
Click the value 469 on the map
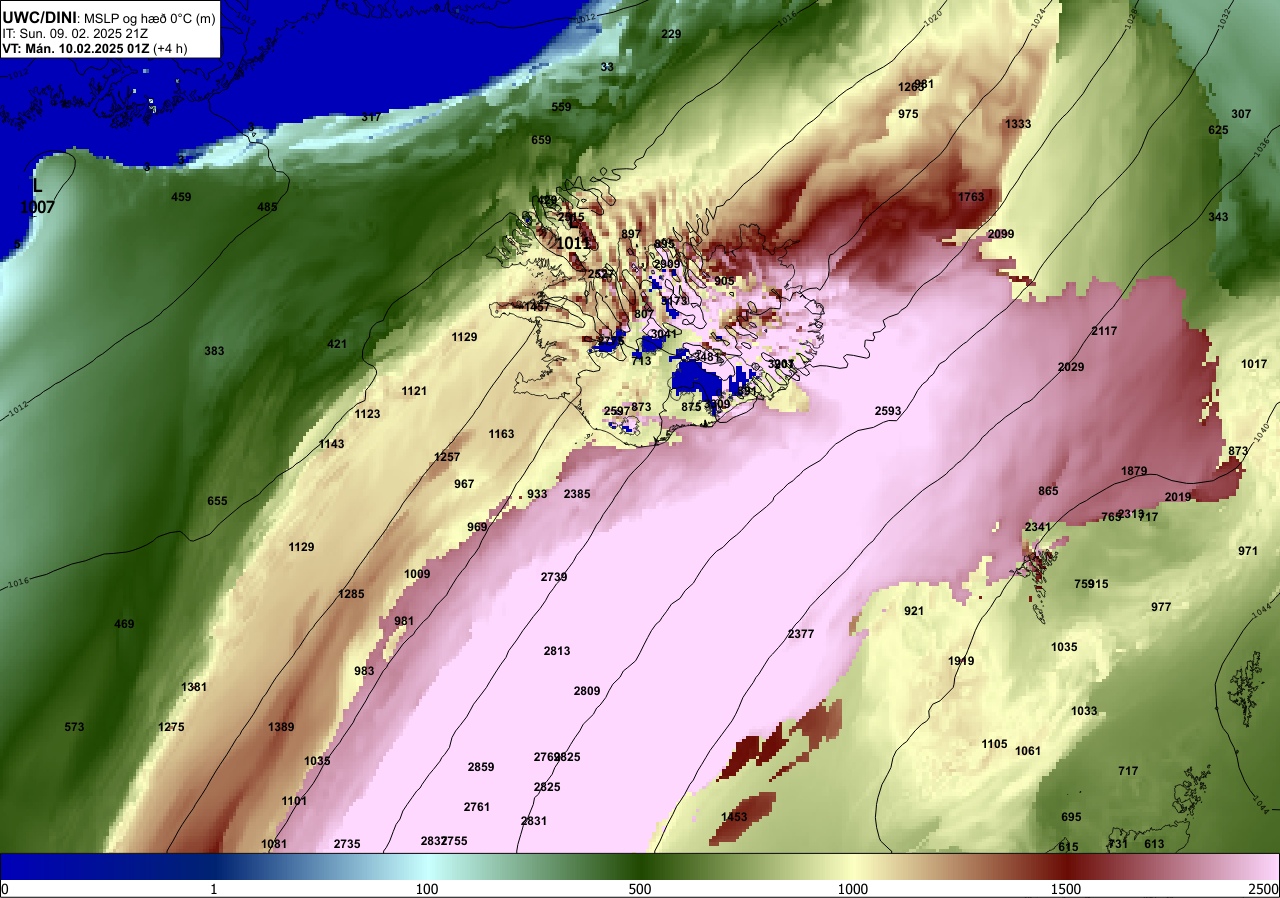tap(124, 624)
